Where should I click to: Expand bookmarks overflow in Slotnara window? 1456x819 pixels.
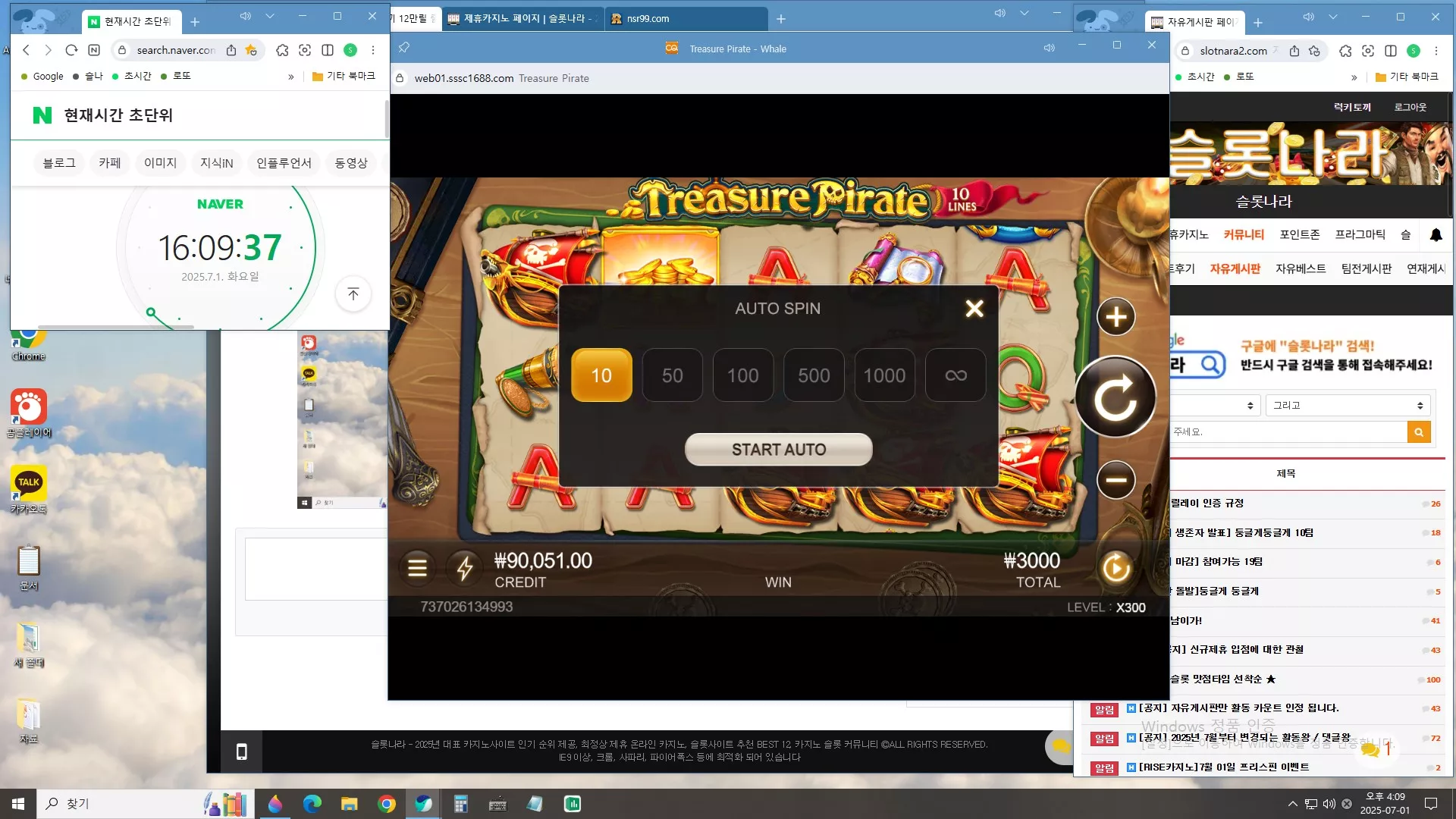pyautogui.click(x=1354, y=77)
